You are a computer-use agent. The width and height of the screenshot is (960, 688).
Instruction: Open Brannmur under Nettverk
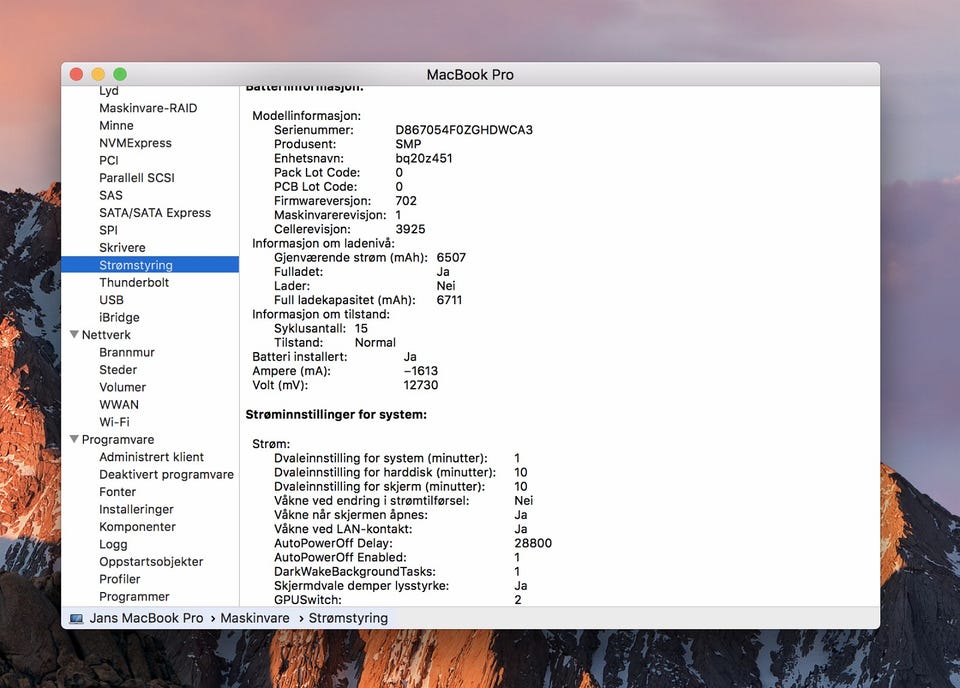127,353
